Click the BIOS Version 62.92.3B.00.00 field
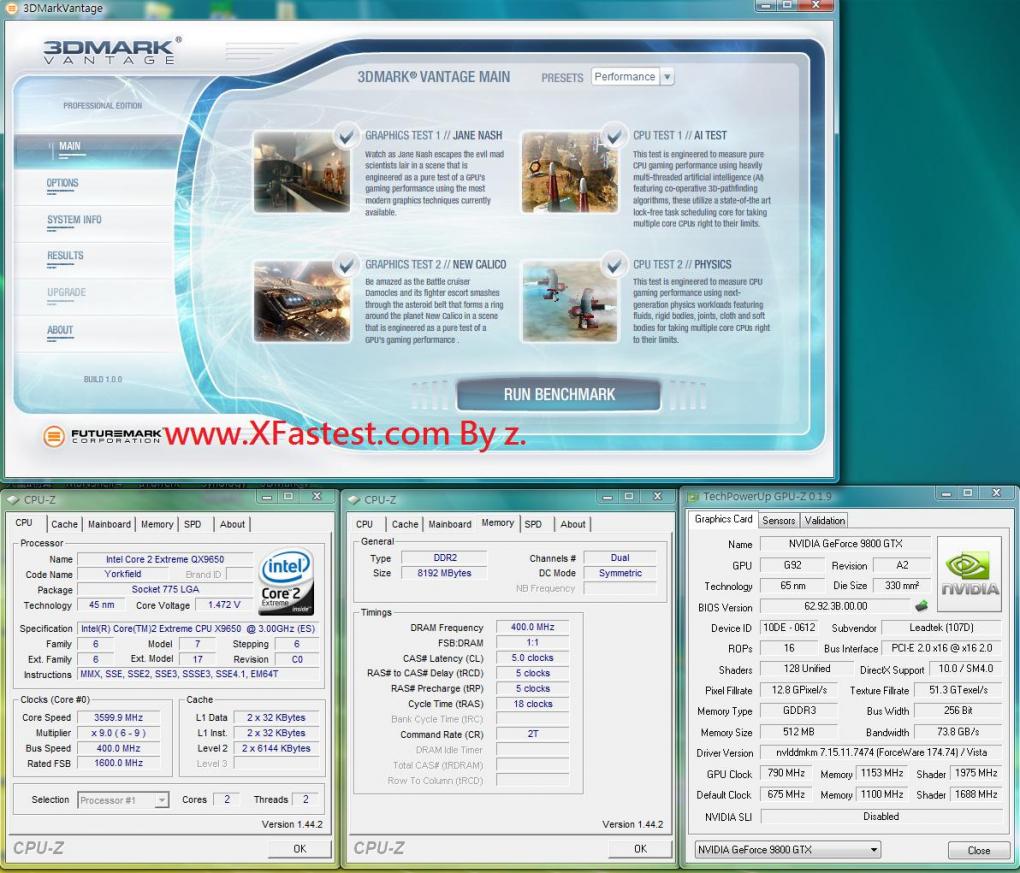This screenshot has width=1020, height=873. coord(835,606)
